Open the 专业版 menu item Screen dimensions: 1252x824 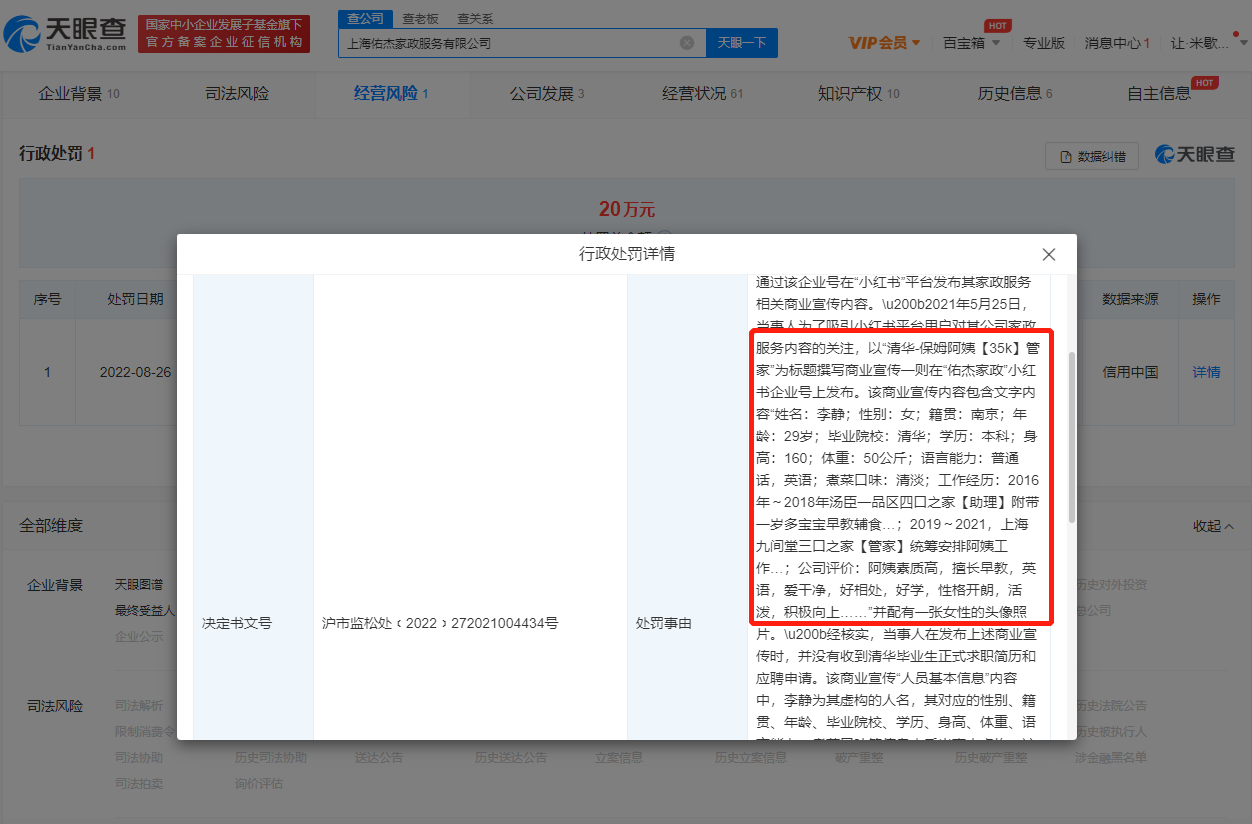(1044, 42)
